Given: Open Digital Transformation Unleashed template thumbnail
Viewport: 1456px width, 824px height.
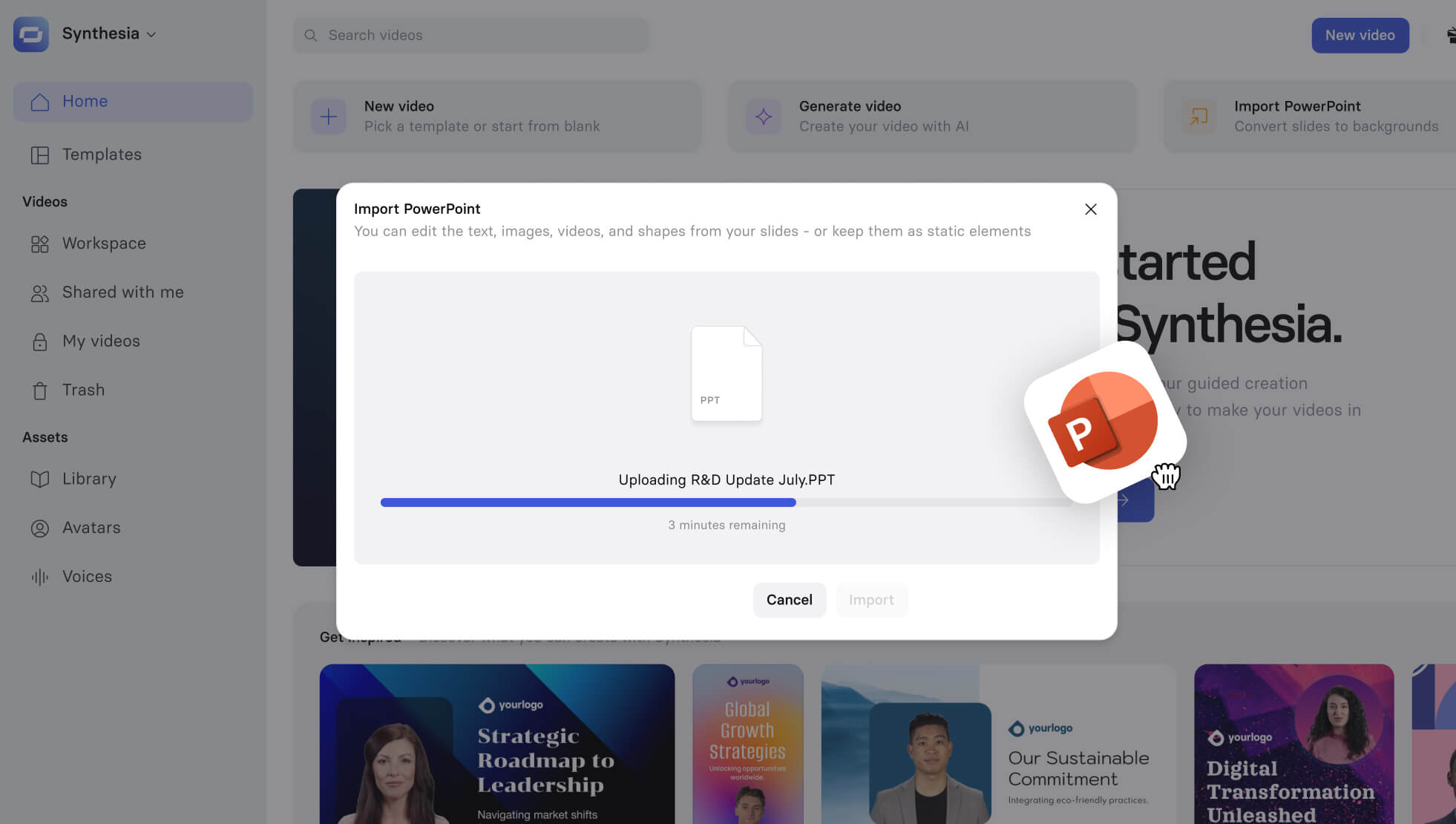Looking at the screenshot, I should click(x=1293, y=743).
